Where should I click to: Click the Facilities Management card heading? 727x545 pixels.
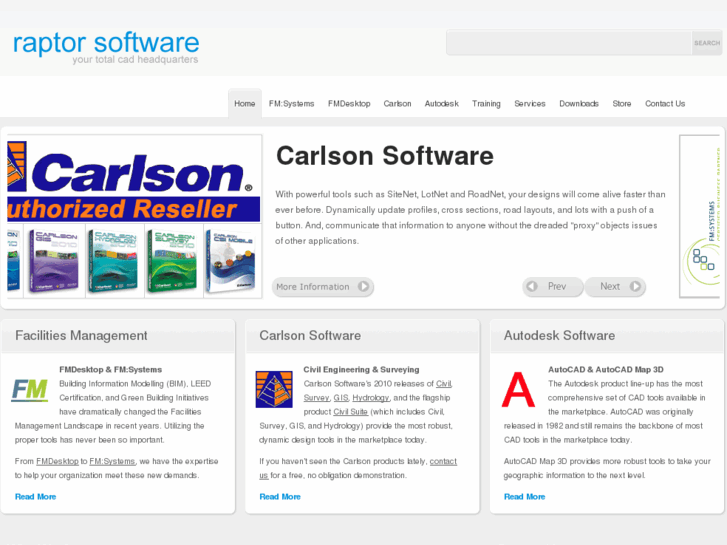point(81,335)
